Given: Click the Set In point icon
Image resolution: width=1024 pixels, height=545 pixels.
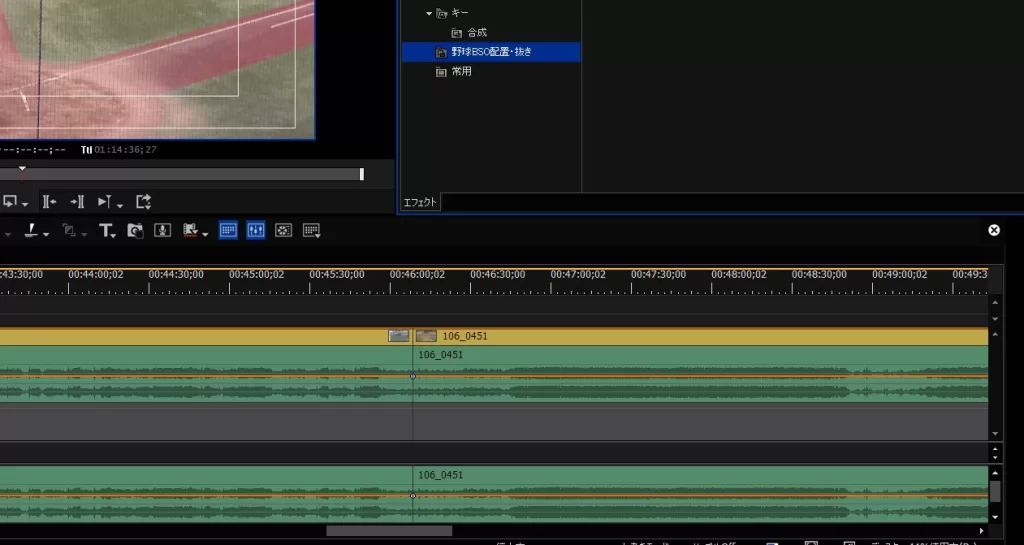Looking at the screenshot, I should coord(49,202).
